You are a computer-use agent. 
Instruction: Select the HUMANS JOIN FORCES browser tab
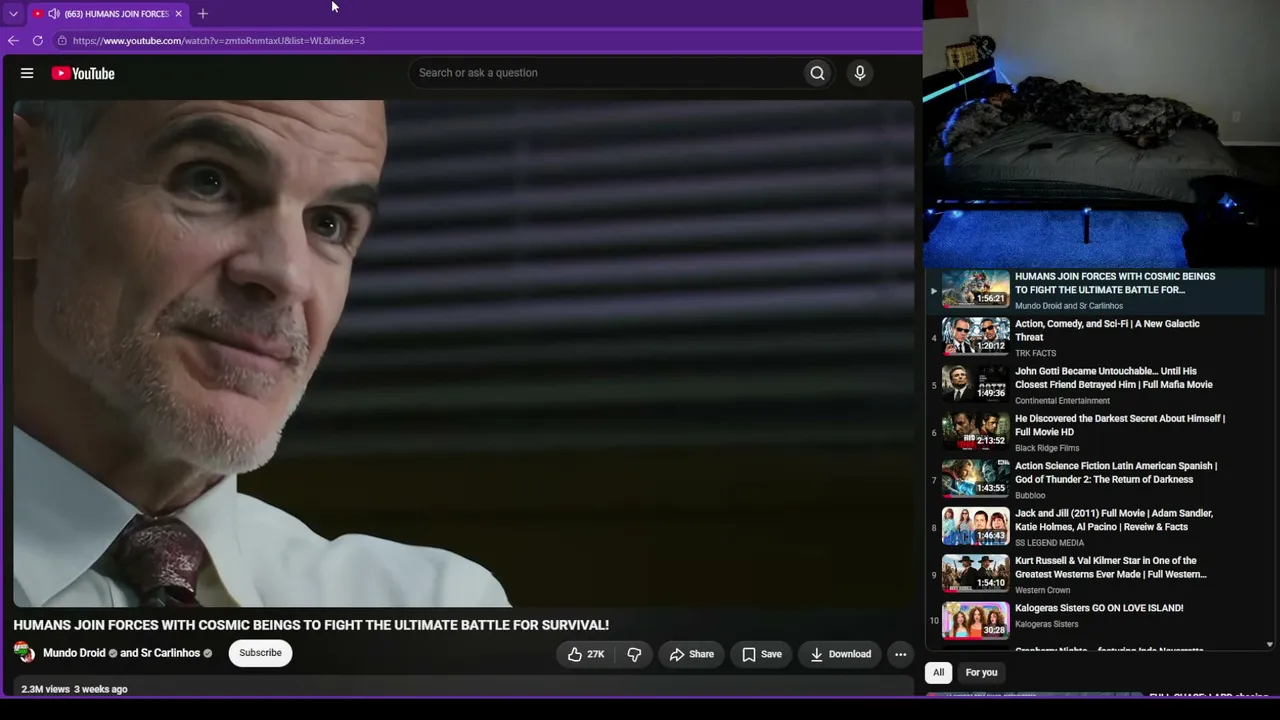110,13
